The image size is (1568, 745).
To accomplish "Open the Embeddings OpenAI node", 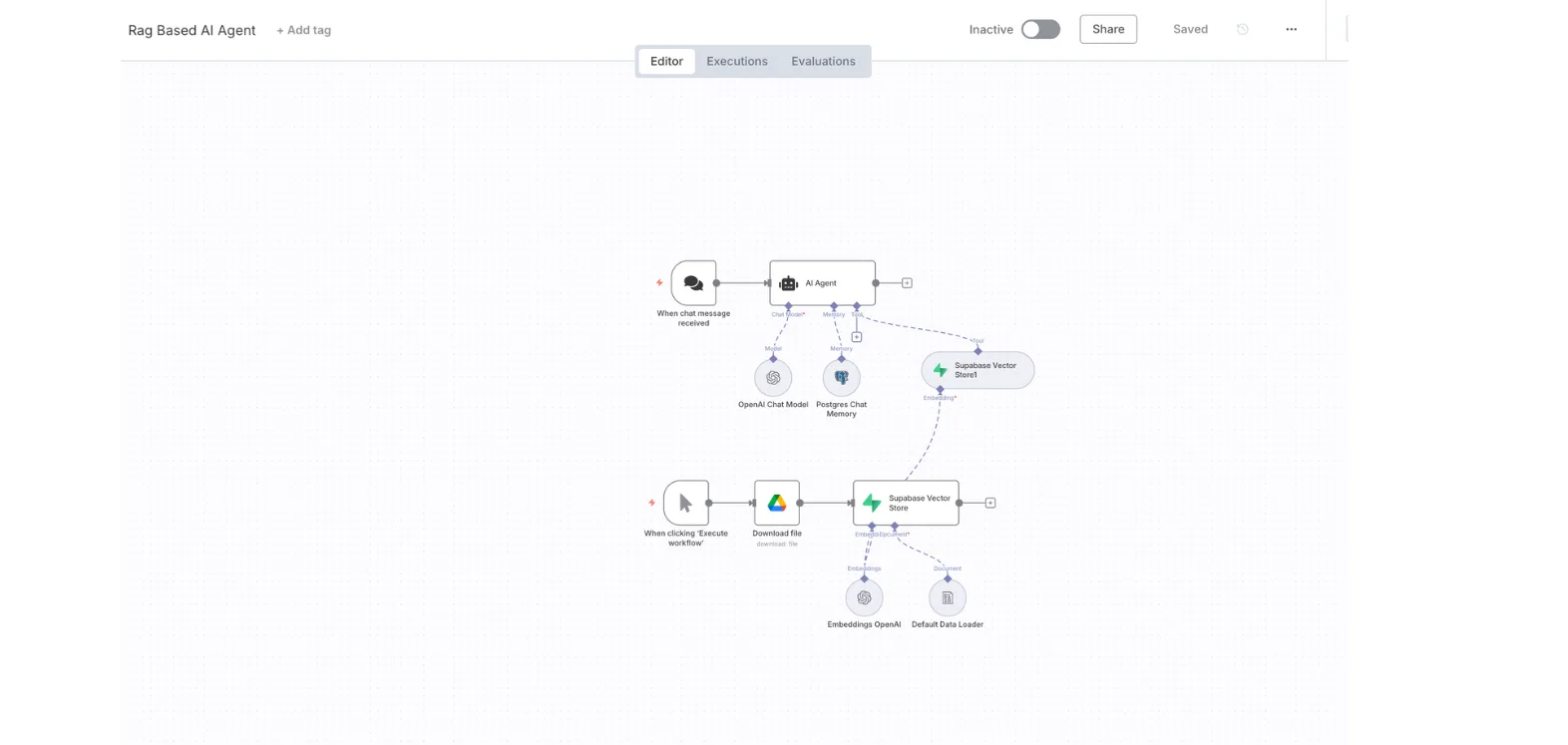I will [864, 598].
